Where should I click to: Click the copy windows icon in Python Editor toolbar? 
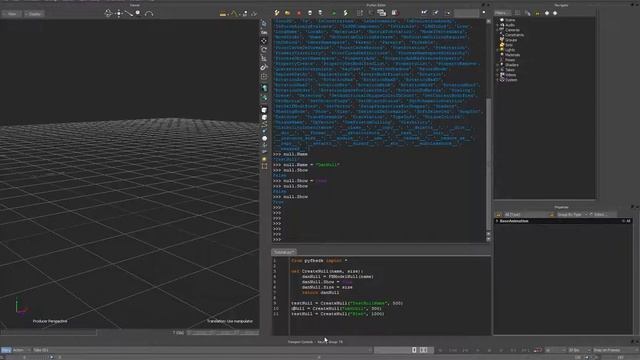tap(382, 13)
